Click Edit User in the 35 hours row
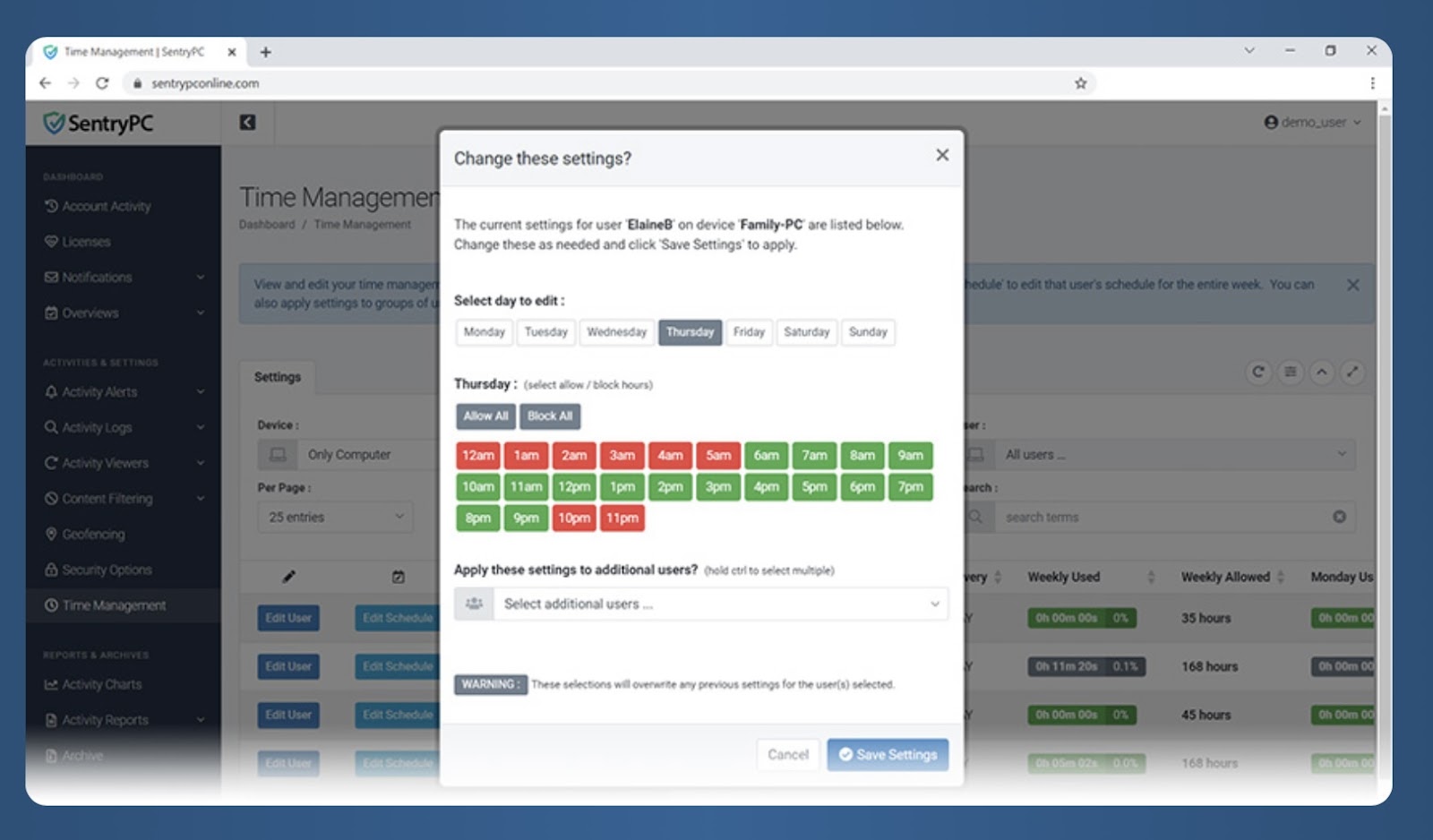 pyautogui.click(x=288, y=619)
